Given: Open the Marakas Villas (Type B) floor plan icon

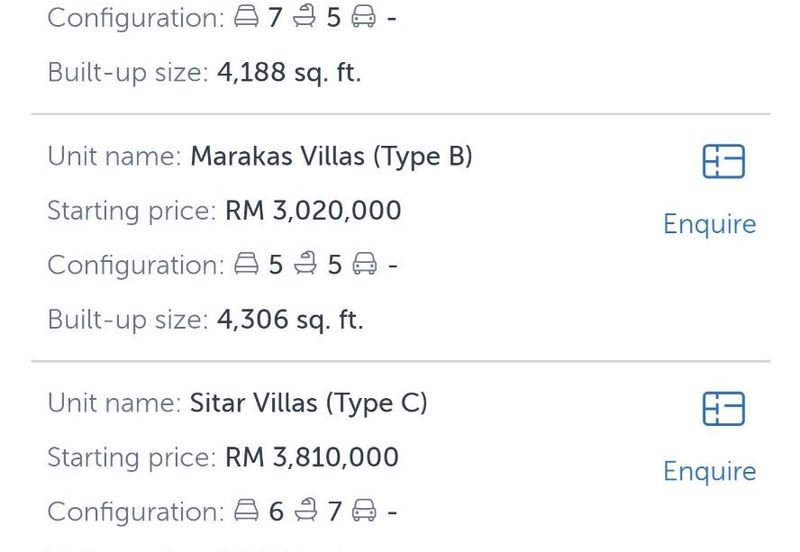Looking at the screenshot, I should [723, 161].
